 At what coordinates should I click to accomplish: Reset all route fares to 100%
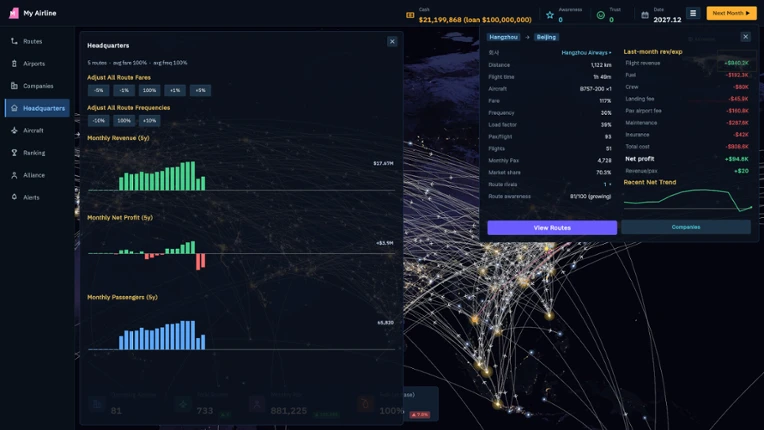pos(150,91)
